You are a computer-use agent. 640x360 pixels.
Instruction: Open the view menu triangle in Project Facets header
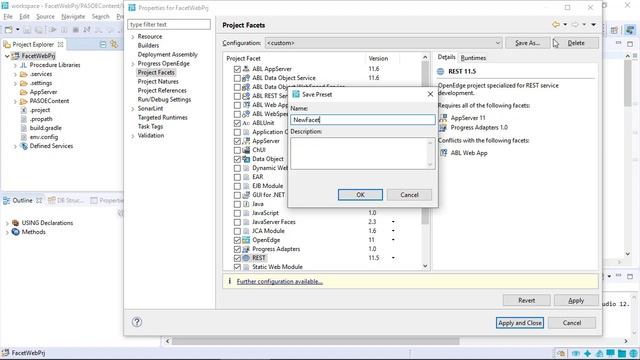click(x=593, y=25)
